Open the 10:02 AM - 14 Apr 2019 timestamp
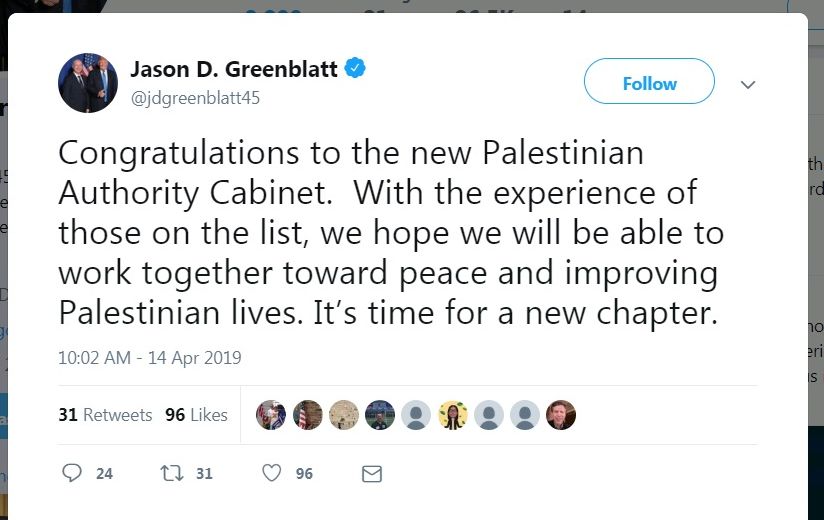 [x=149, y=357]
